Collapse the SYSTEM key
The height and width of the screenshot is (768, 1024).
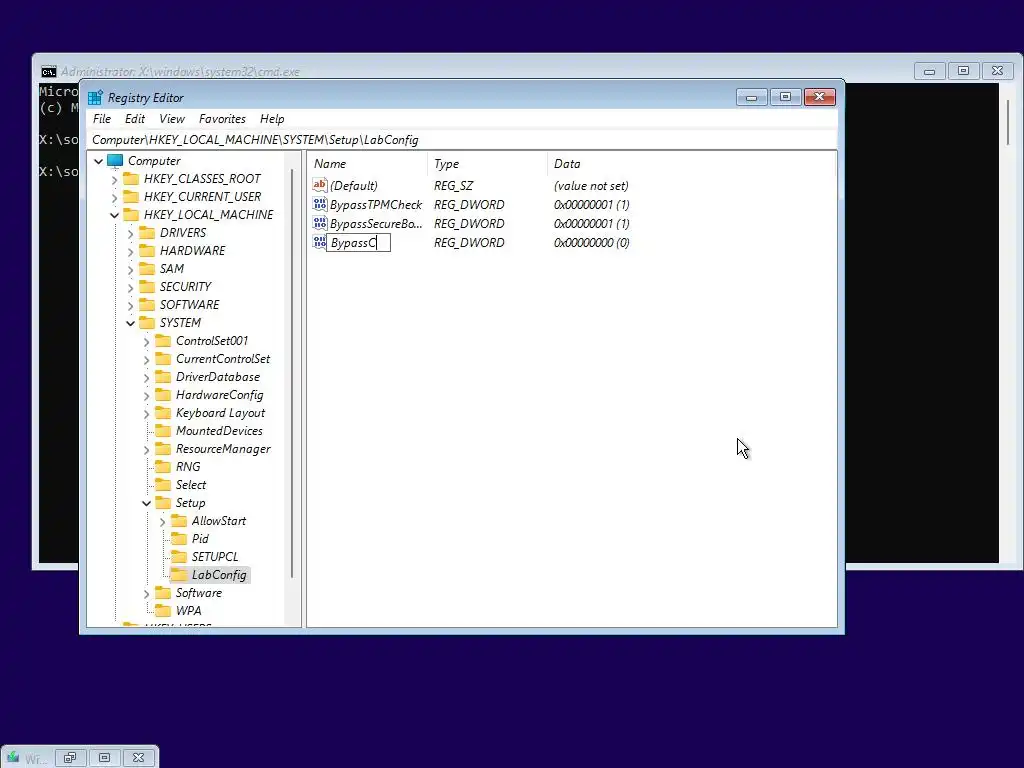pos(131,323)
